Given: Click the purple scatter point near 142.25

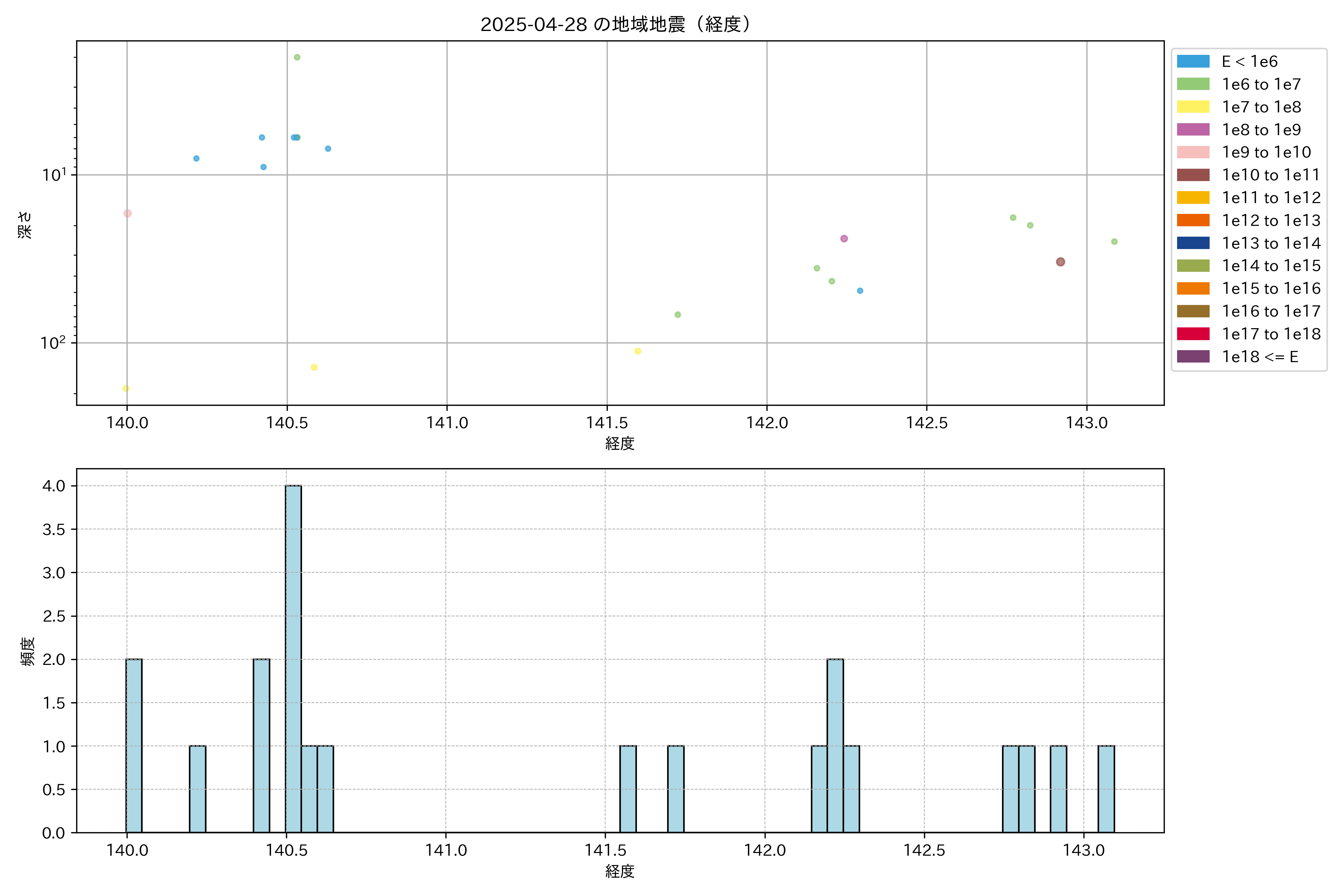Looking at the screenshot, I should (x=844, y=239).
